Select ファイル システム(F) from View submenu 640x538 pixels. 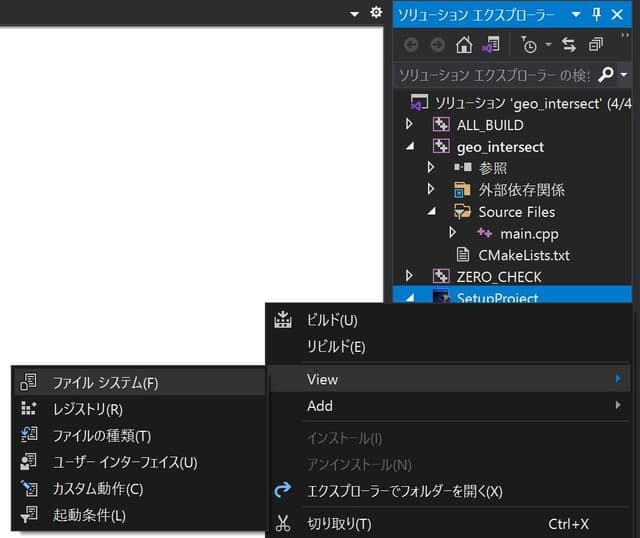pyautogui.click(x=105, y=382)
